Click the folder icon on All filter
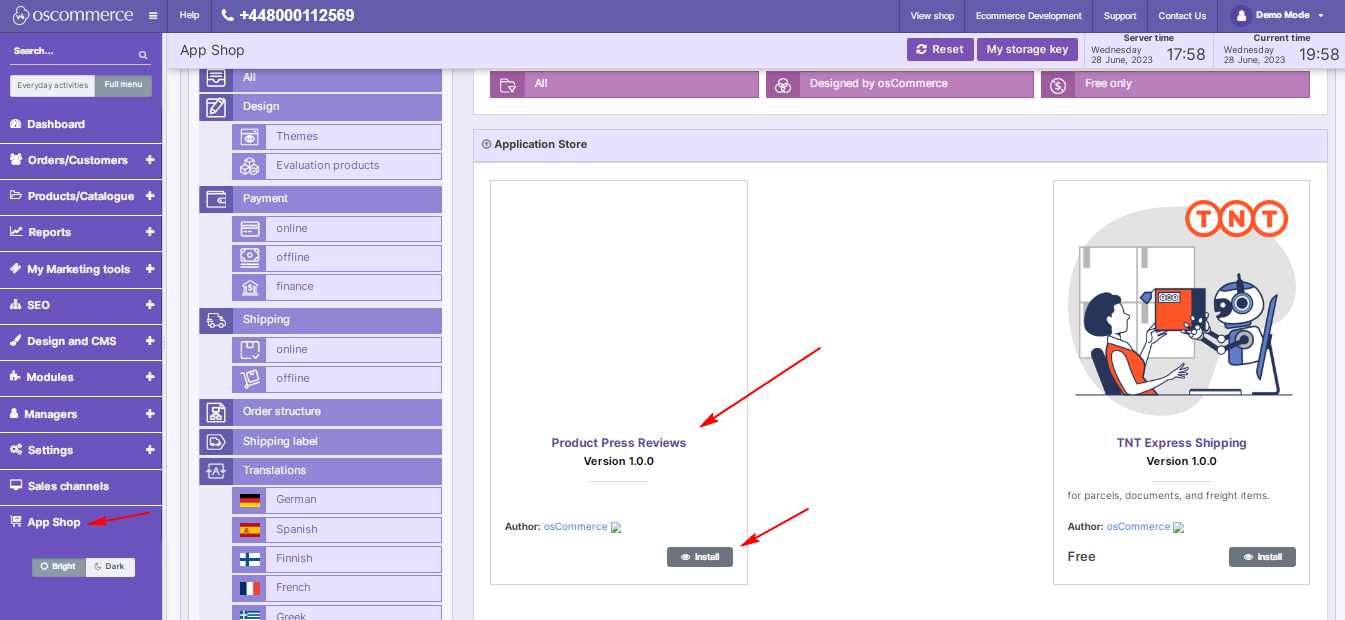Image resolution: width=1345 pixels, height=620 pixels. click(x=508, y=84)
